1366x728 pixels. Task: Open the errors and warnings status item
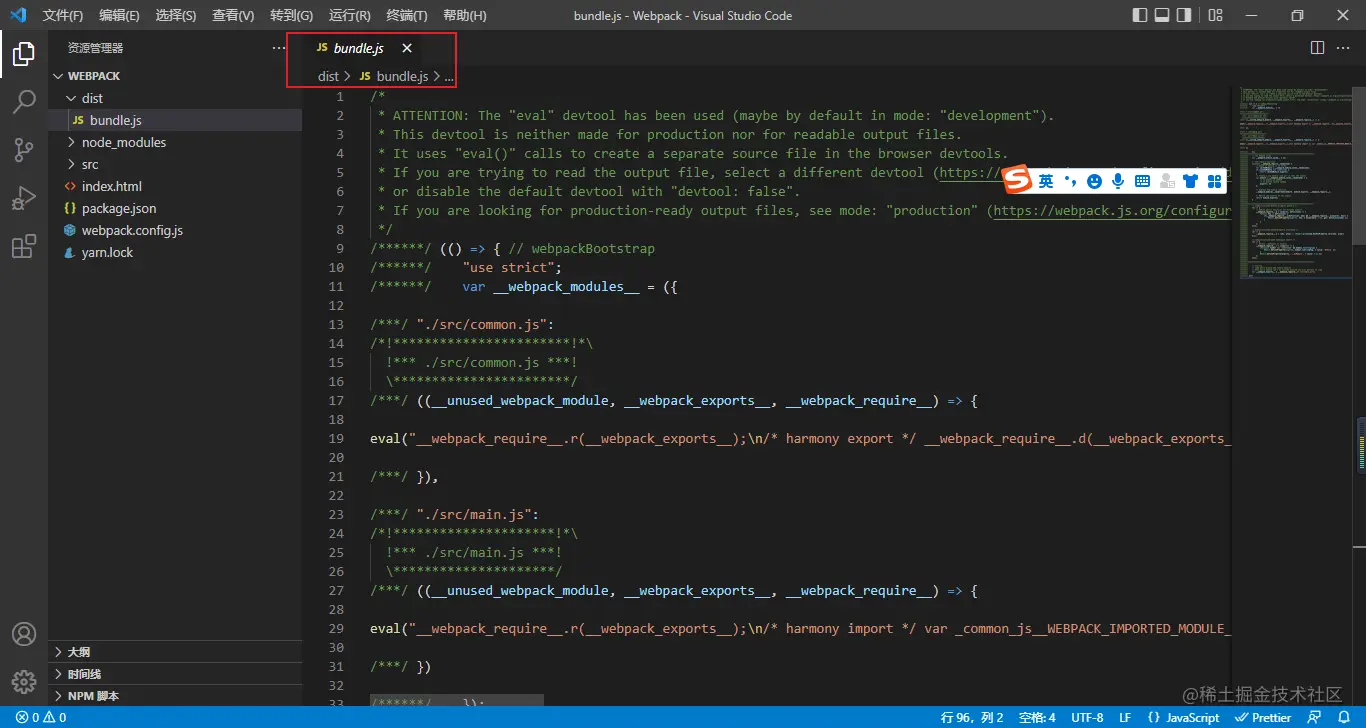pos(41,717)
